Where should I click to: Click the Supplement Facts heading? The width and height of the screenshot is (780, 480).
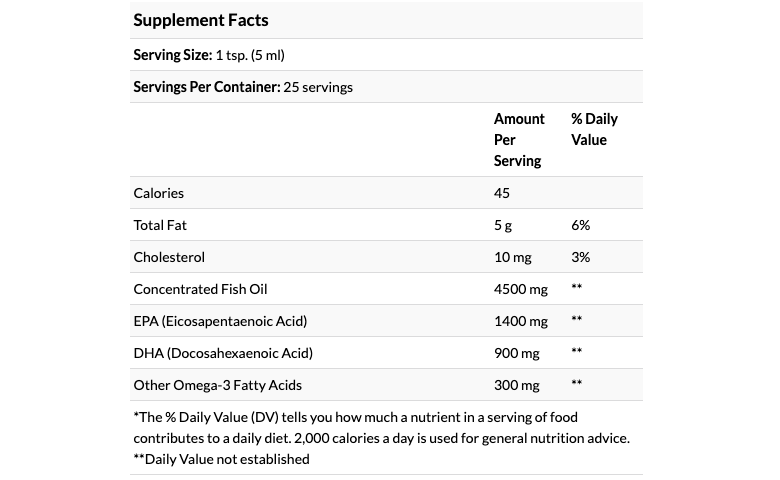pyautogui.click(x=201, y=20)
